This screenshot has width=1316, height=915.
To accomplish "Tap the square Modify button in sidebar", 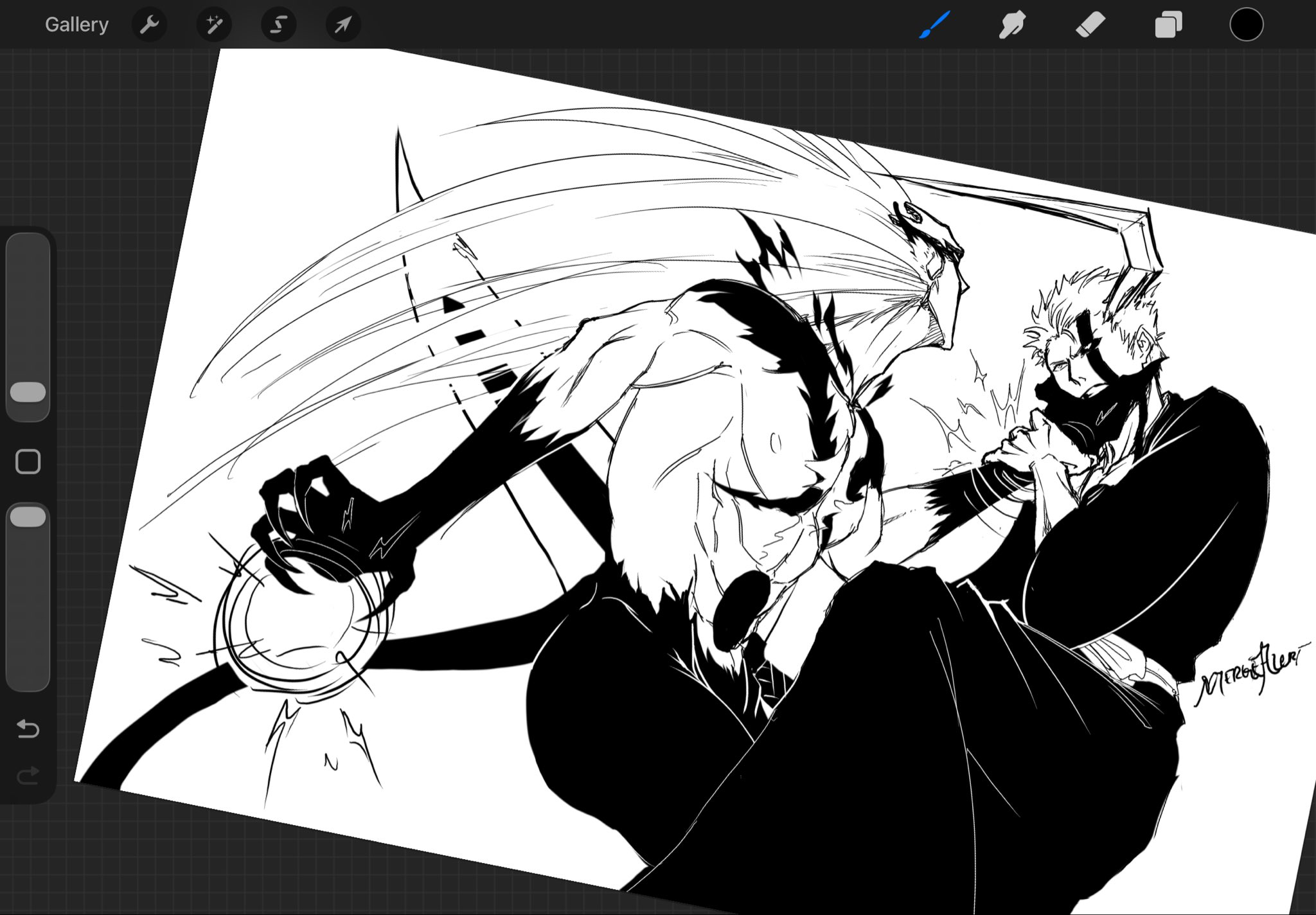I will tap(28, 461).
